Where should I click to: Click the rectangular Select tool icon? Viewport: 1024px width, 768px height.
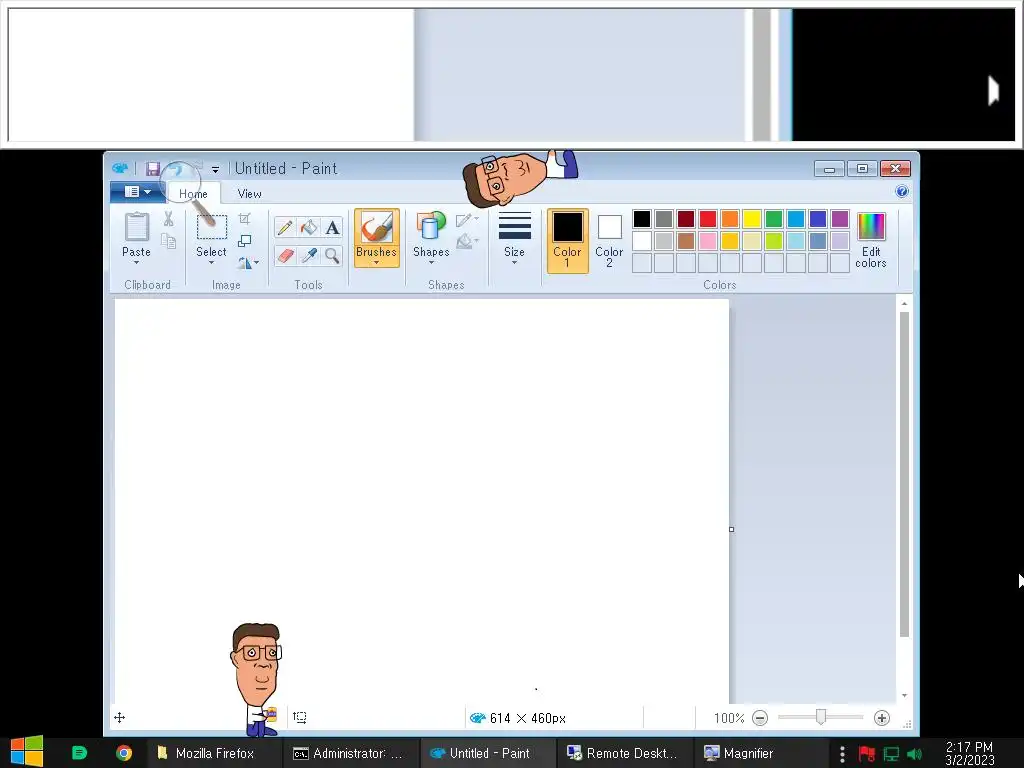[212, 227]
